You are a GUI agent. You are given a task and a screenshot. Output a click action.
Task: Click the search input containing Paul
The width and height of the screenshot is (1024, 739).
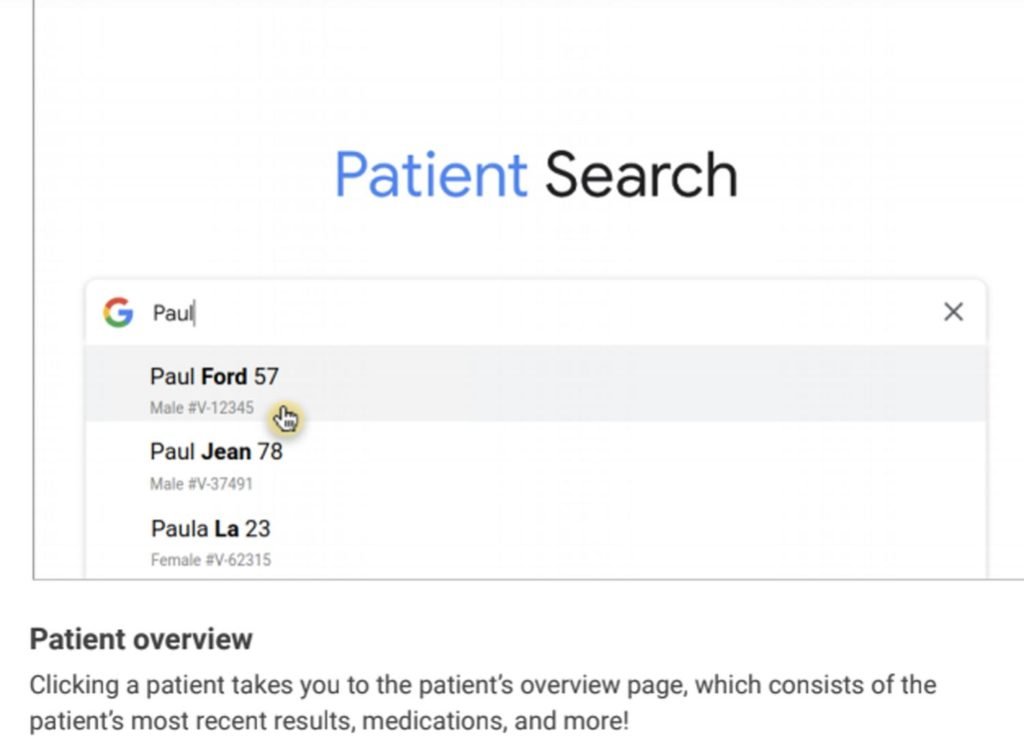click(400, 312)
